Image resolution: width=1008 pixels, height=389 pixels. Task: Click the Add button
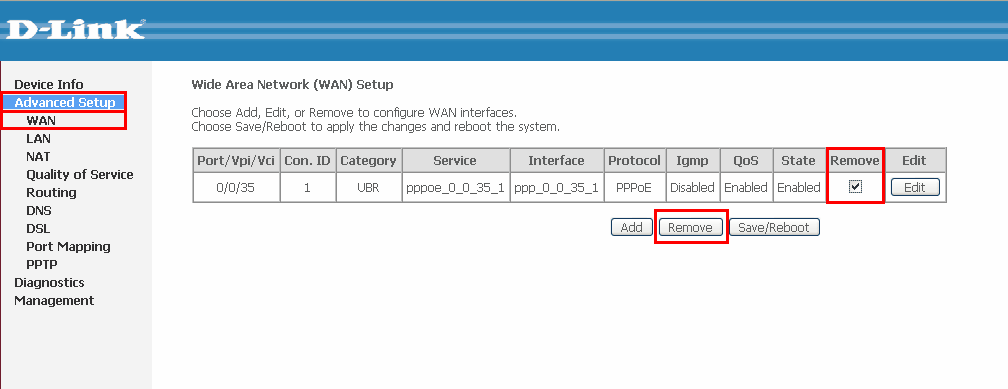click(x=631, y=228)
